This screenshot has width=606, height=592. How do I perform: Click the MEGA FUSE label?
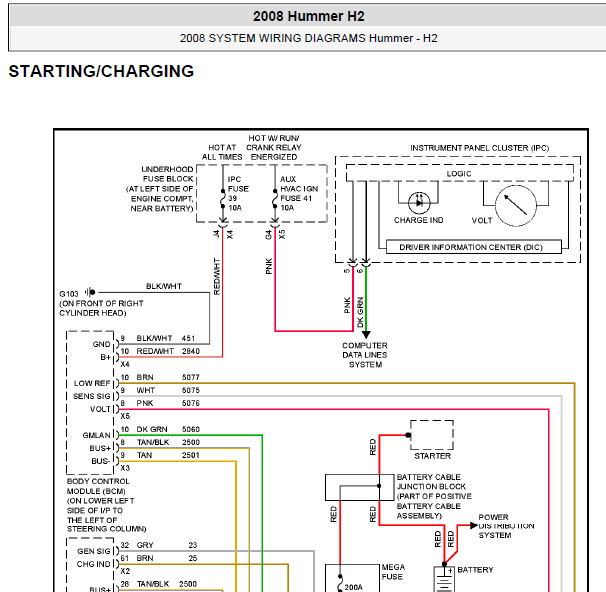[393, 572]
